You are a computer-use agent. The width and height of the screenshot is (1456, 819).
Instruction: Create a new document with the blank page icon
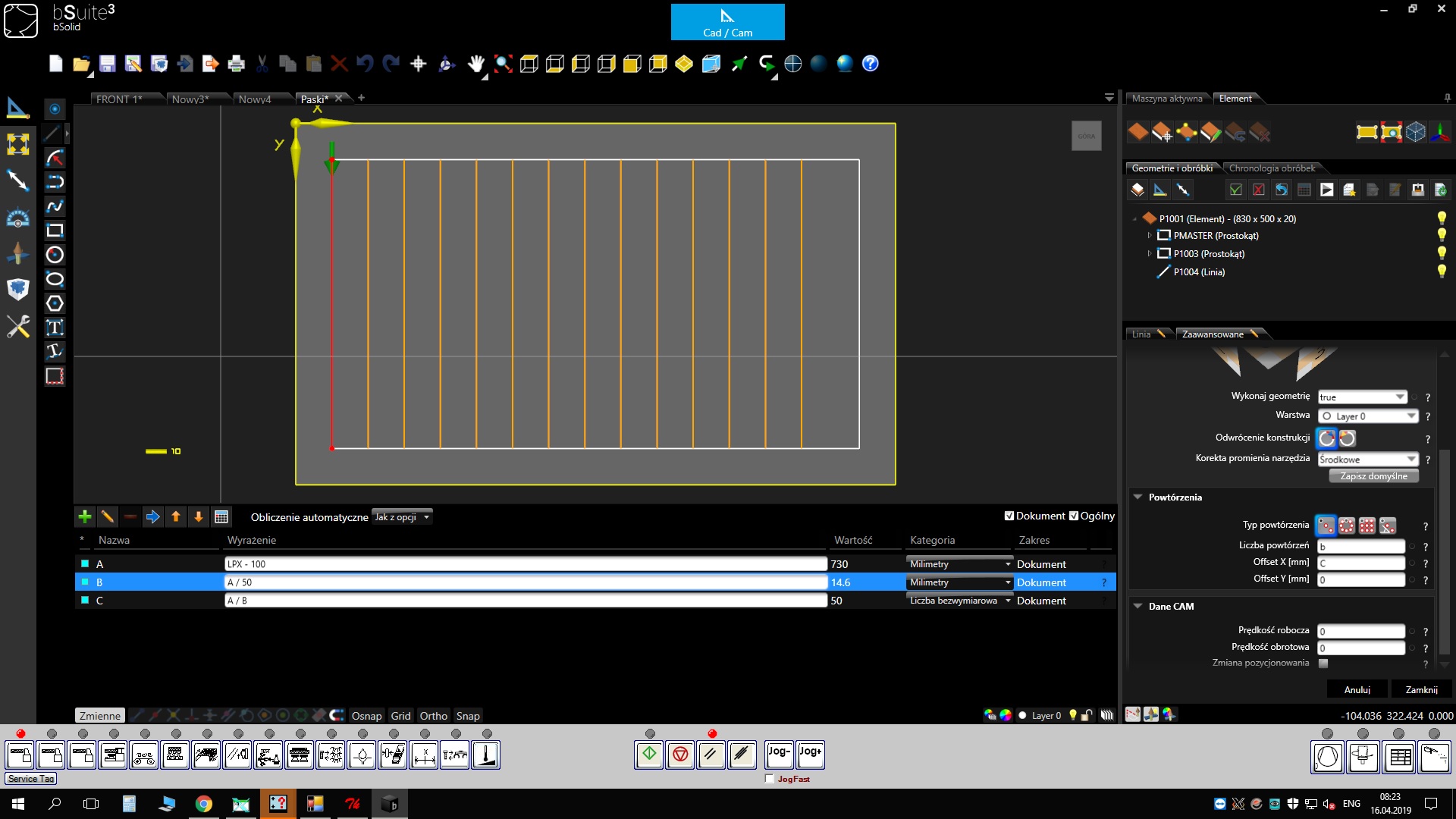[55, 64]
